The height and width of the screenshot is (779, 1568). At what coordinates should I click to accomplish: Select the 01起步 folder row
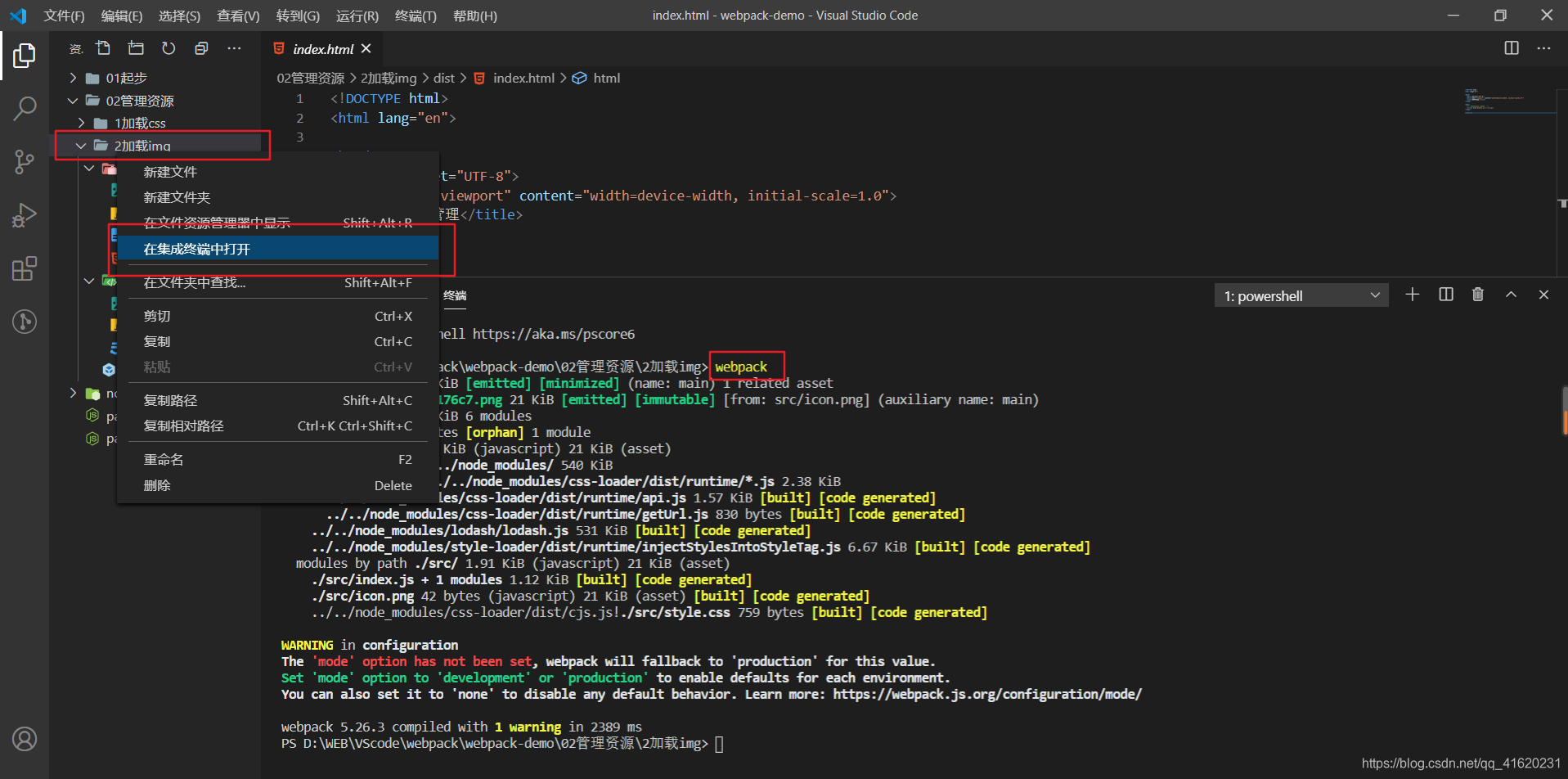(x=155, y=78)
